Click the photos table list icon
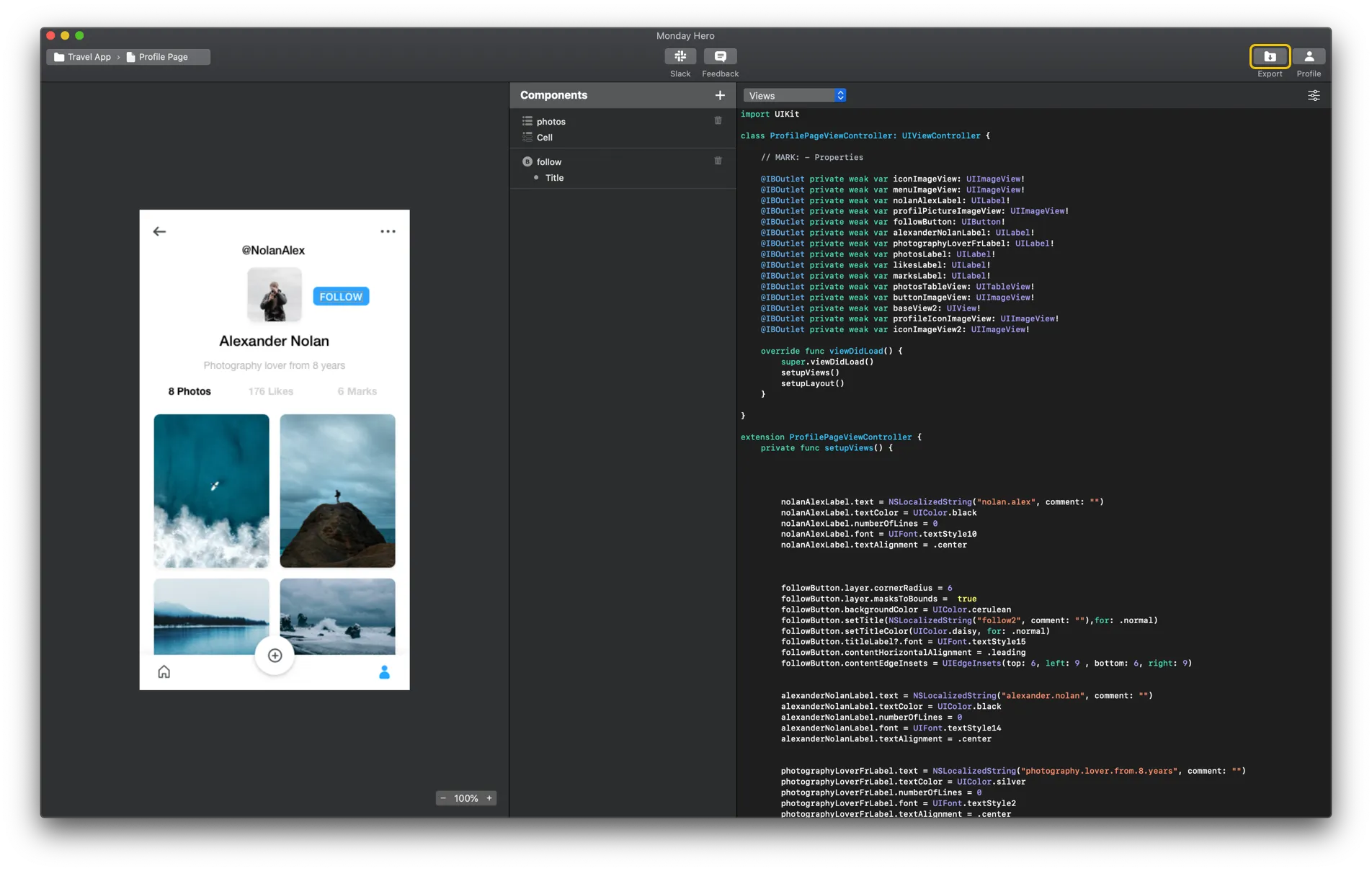This screenshot has width=1372, height=871. click(527, 121)
